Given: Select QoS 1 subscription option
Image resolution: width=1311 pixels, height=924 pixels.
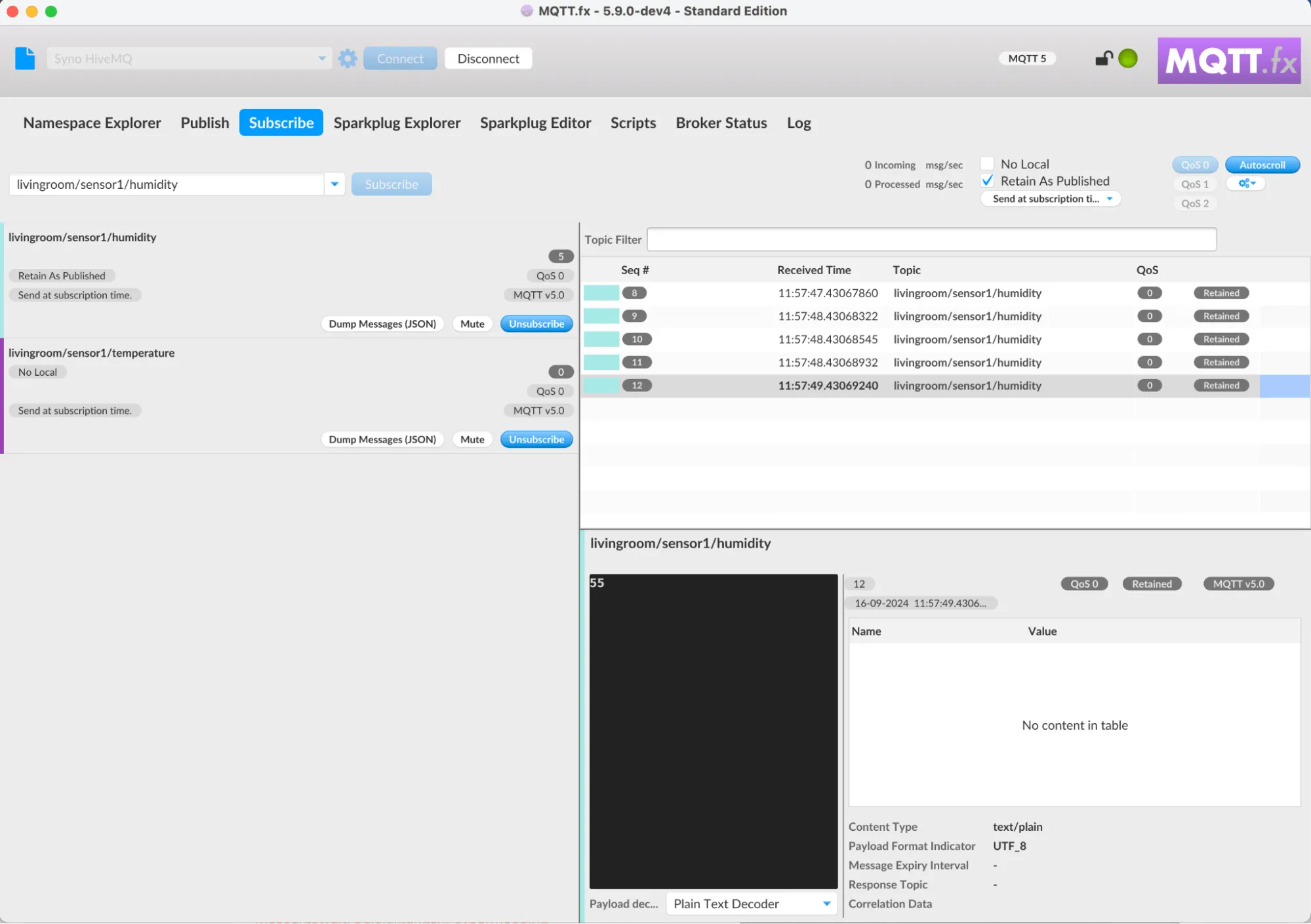Looking at the screenshot, I should click(1195, 184).
